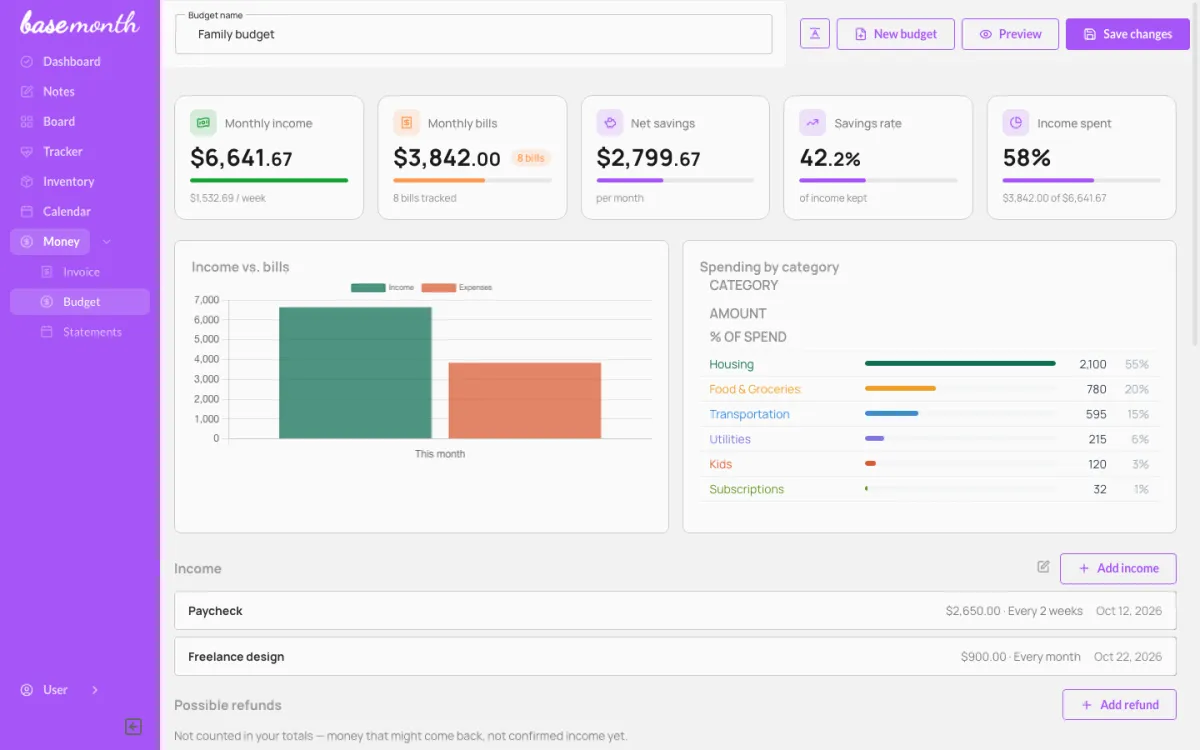Click the Housing category label
The image size is (1200, 750).
(x=732, y=364)
